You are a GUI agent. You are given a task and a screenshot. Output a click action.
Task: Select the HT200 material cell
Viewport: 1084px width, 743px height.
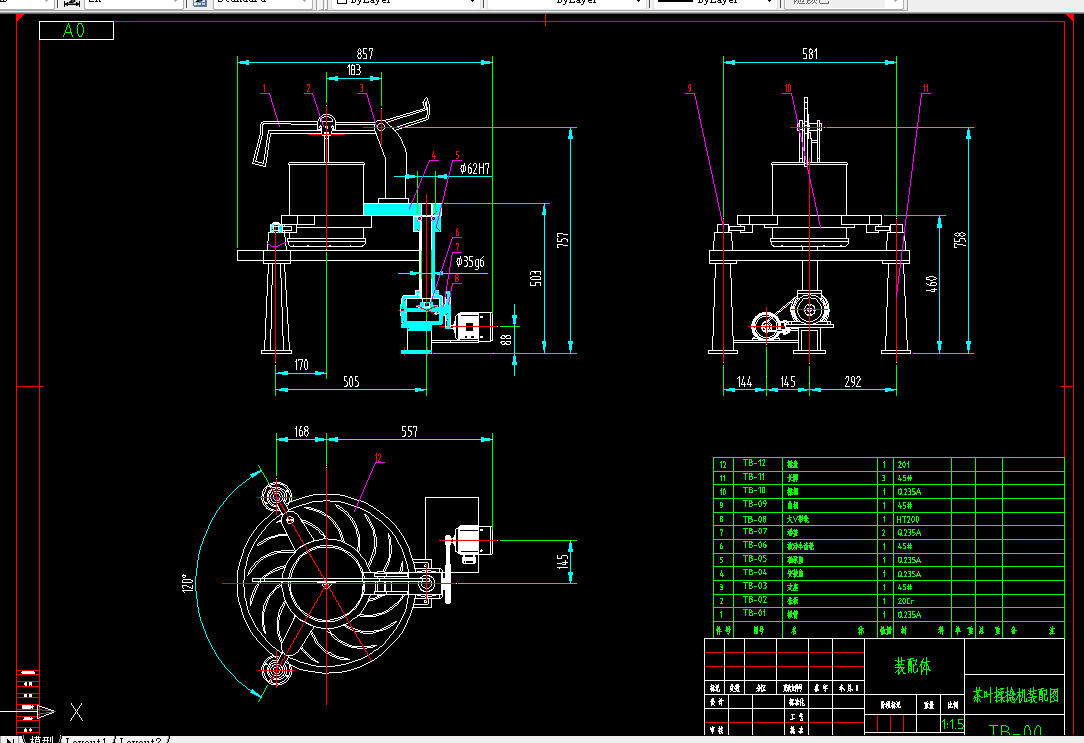922,519
